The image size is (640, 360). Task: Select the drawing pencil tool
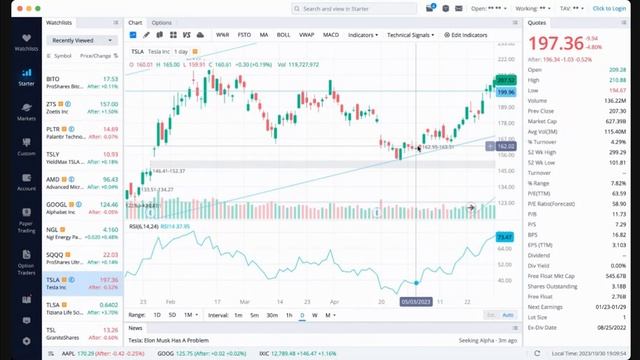tap(146, 35)
